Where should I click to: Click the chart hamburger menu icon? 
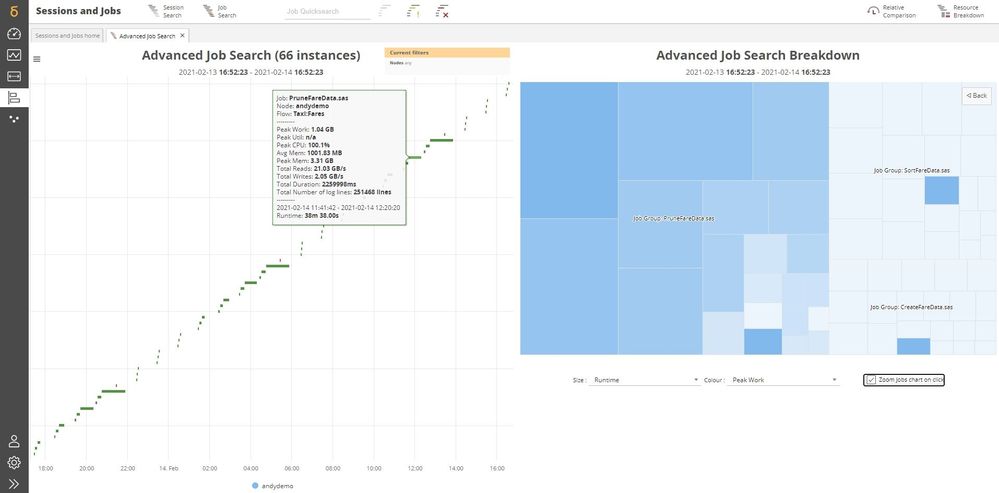(37, 59)
